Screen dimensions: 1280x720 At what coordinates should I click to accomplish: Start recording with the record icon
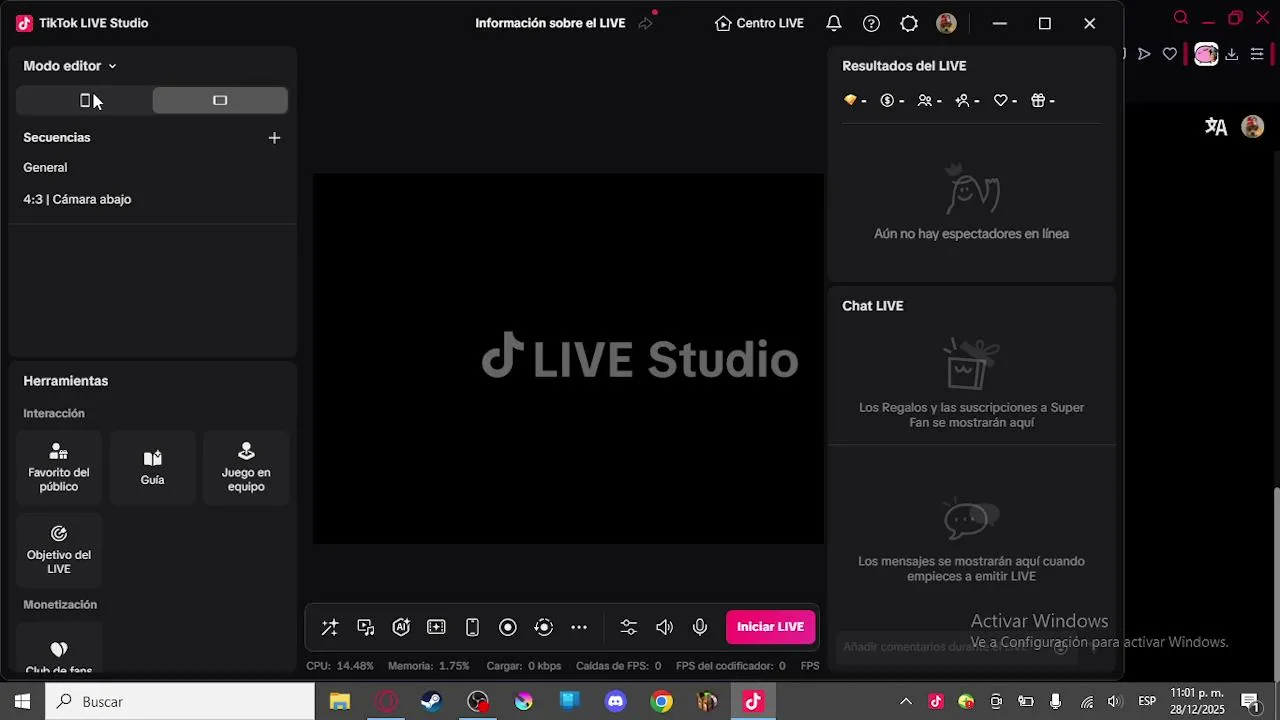(x=508, y=627)
